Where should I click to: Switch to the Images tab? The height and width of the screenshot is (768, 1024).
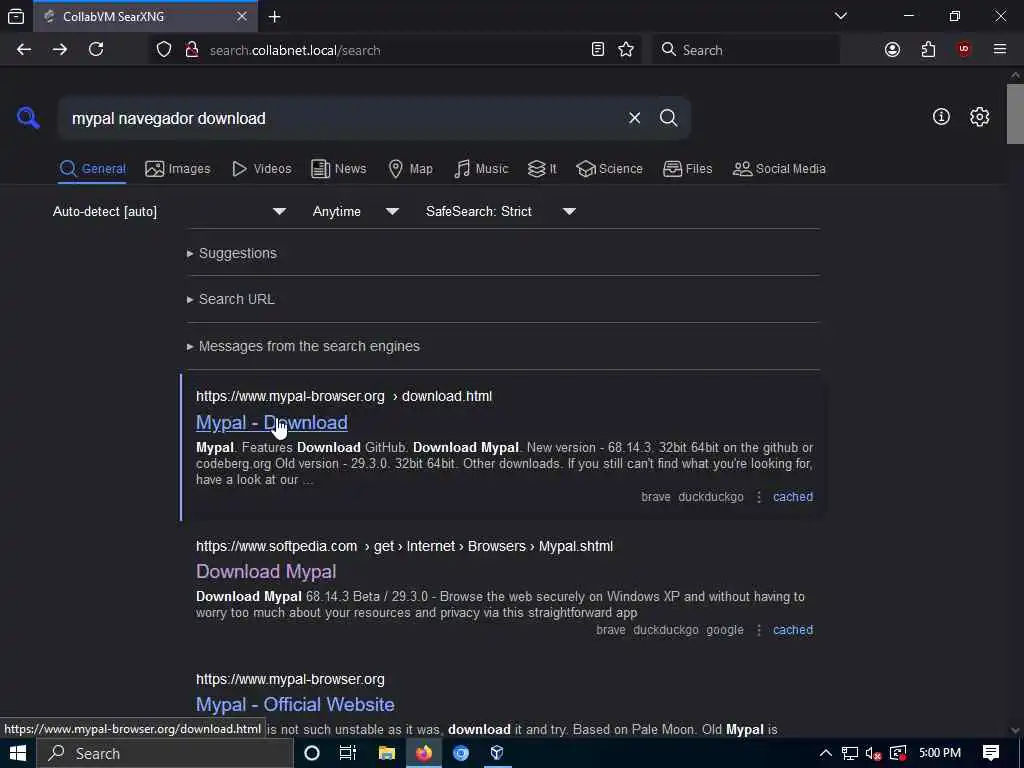(178, 168)
